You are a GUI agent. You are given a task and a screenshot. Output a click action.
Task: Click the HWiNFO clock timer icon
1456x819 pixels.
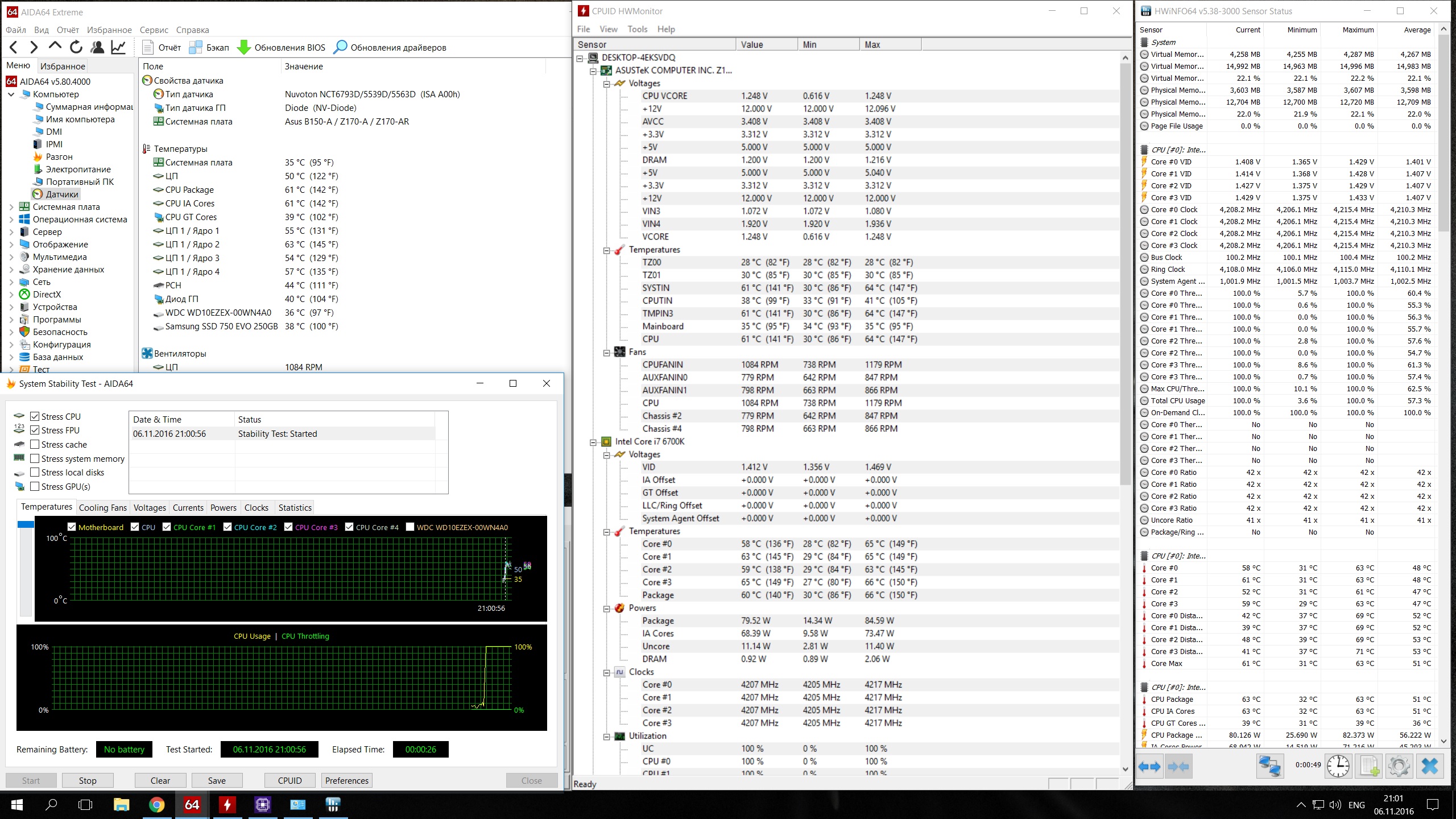click(x=1338, y=766)
